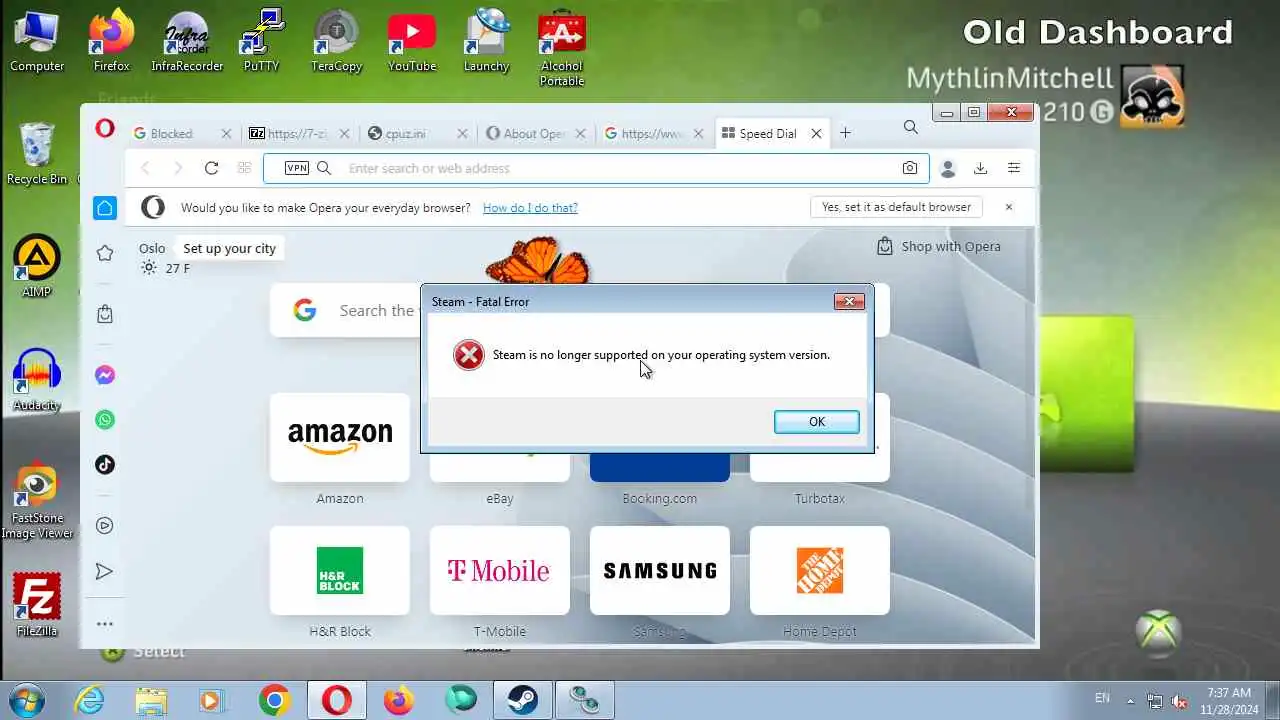Open the Shop with Opera link
The image size is (1280, 720).
tap(938, 246)
